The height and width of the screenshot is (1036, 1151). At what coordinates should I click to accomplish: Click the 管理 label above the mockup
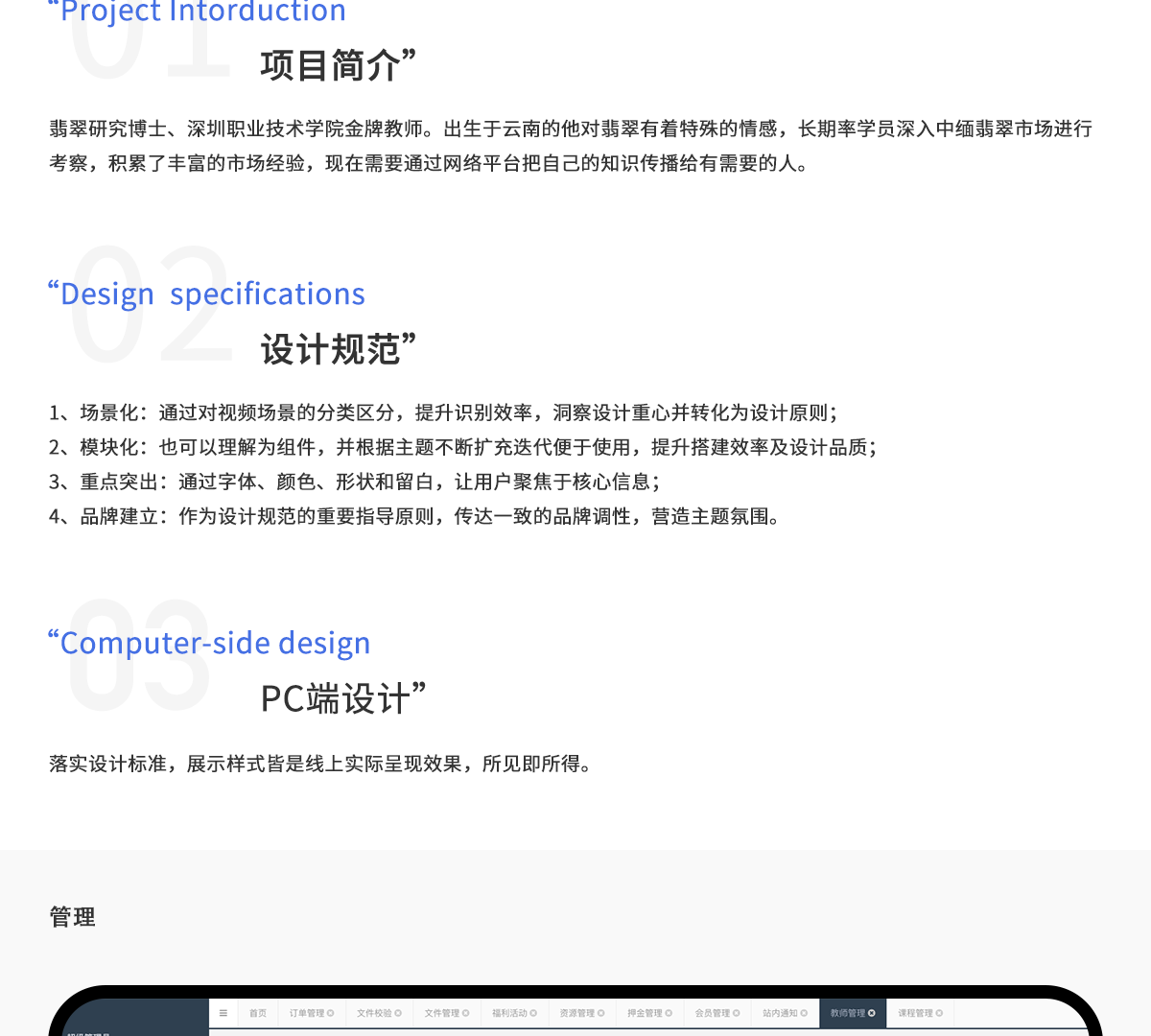(x=72, y=918)
